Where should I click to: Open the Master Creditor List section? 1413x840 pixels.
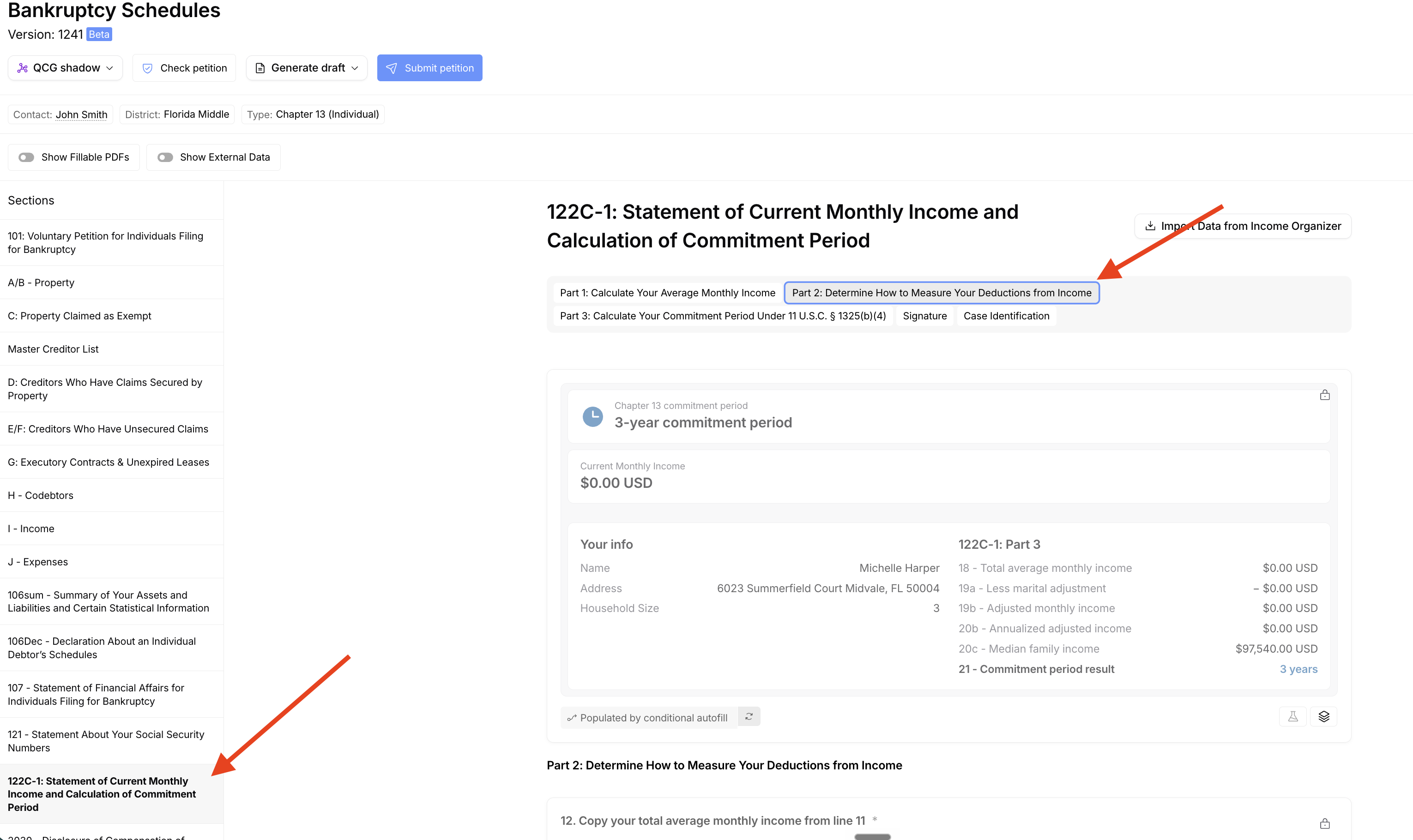[112, 349]
